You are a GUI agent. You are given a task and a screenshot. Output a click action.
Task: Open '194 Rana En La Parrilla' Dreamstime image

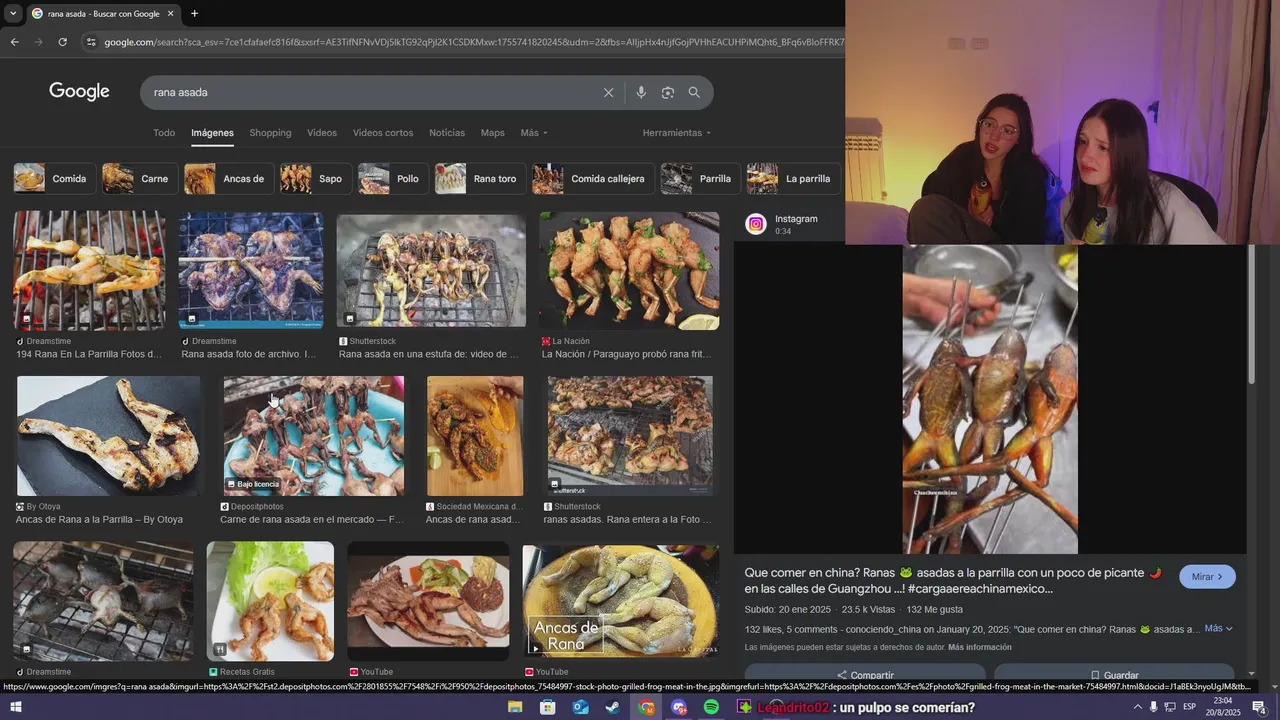click(89, 270)
